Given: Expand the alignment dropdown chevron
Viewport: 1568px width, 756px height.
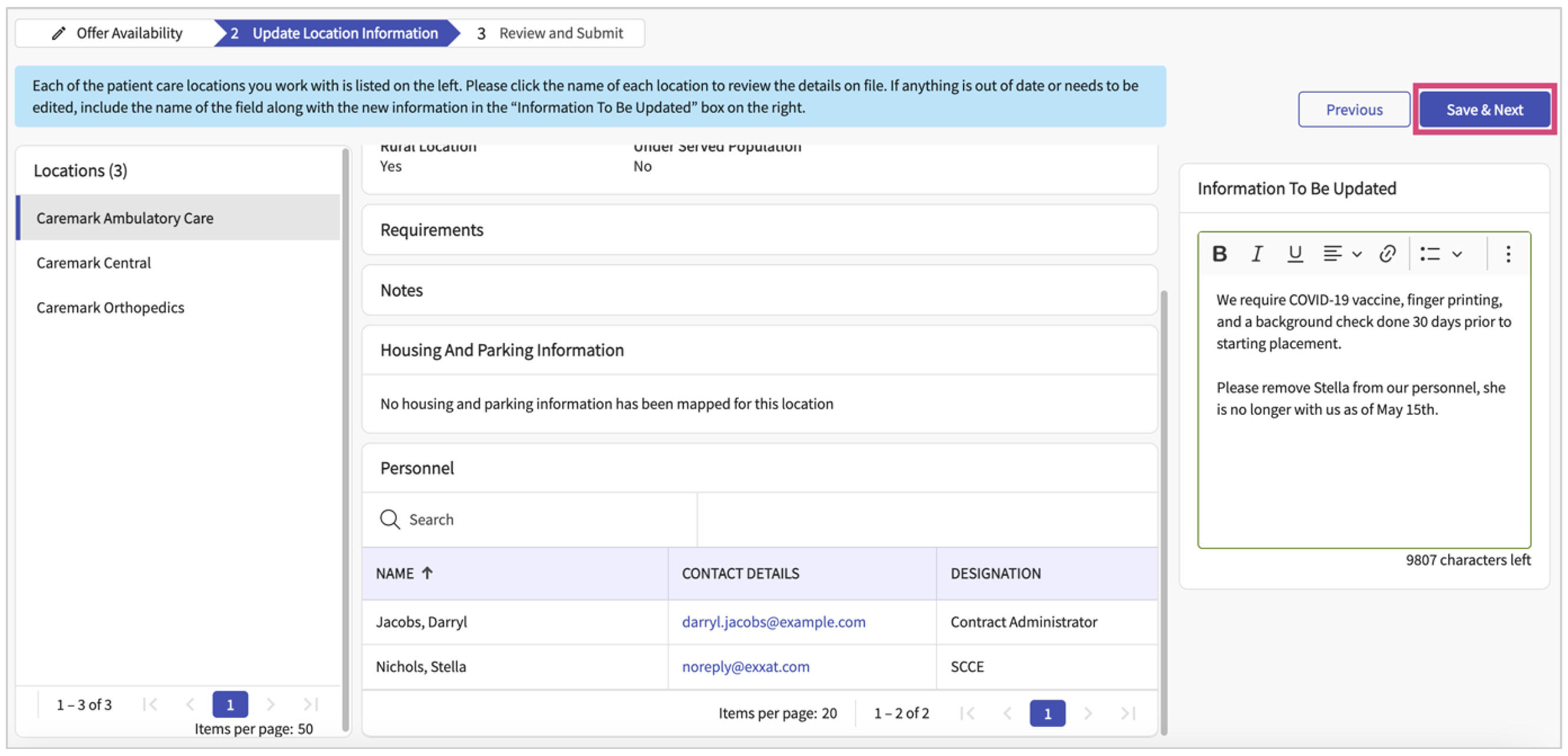Looking at the screenshot, I should (x=1357, y=254).
